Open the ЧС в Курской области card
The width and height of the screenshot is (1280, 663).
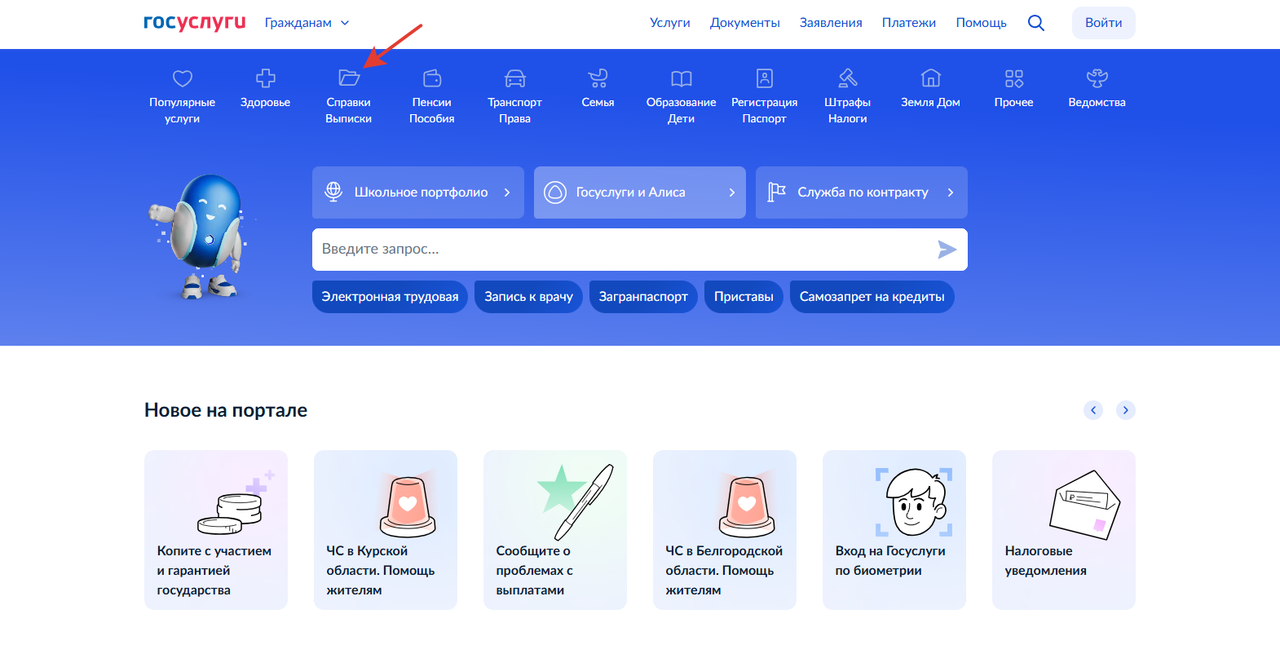pos(386,530)
